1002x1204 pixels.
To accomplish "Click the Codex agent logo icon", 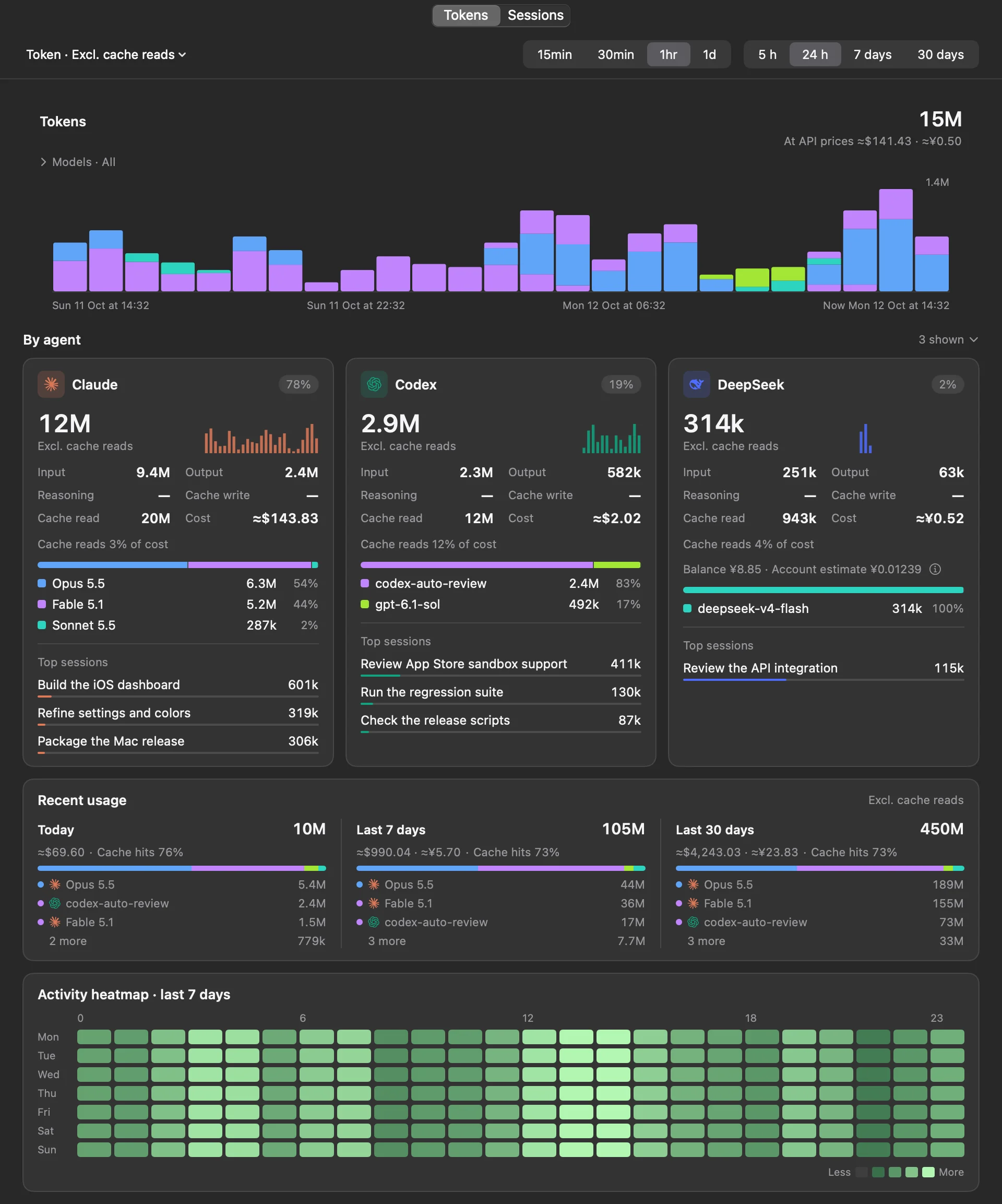I will click(x=374, y=384).
